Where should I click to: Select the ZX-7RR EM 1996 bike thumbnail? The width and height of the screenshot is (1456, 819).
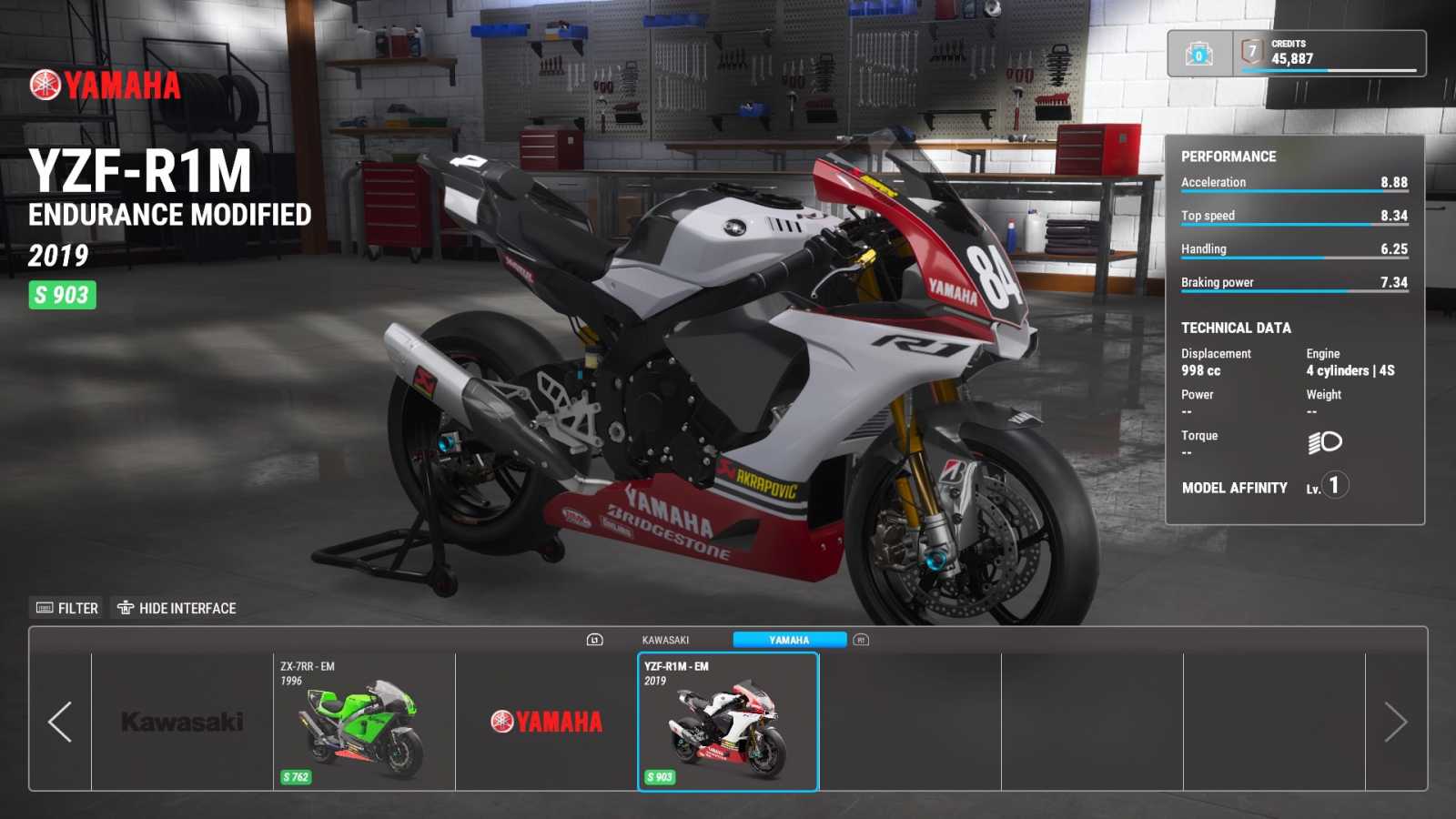pos(364,722)
